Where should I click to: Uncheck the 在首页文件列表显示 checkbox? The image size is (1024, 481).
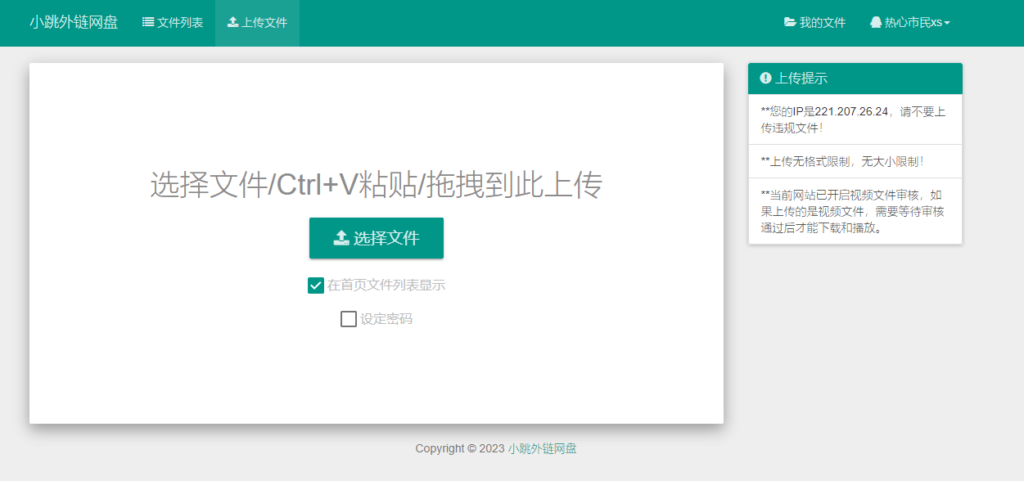point(316,285)
